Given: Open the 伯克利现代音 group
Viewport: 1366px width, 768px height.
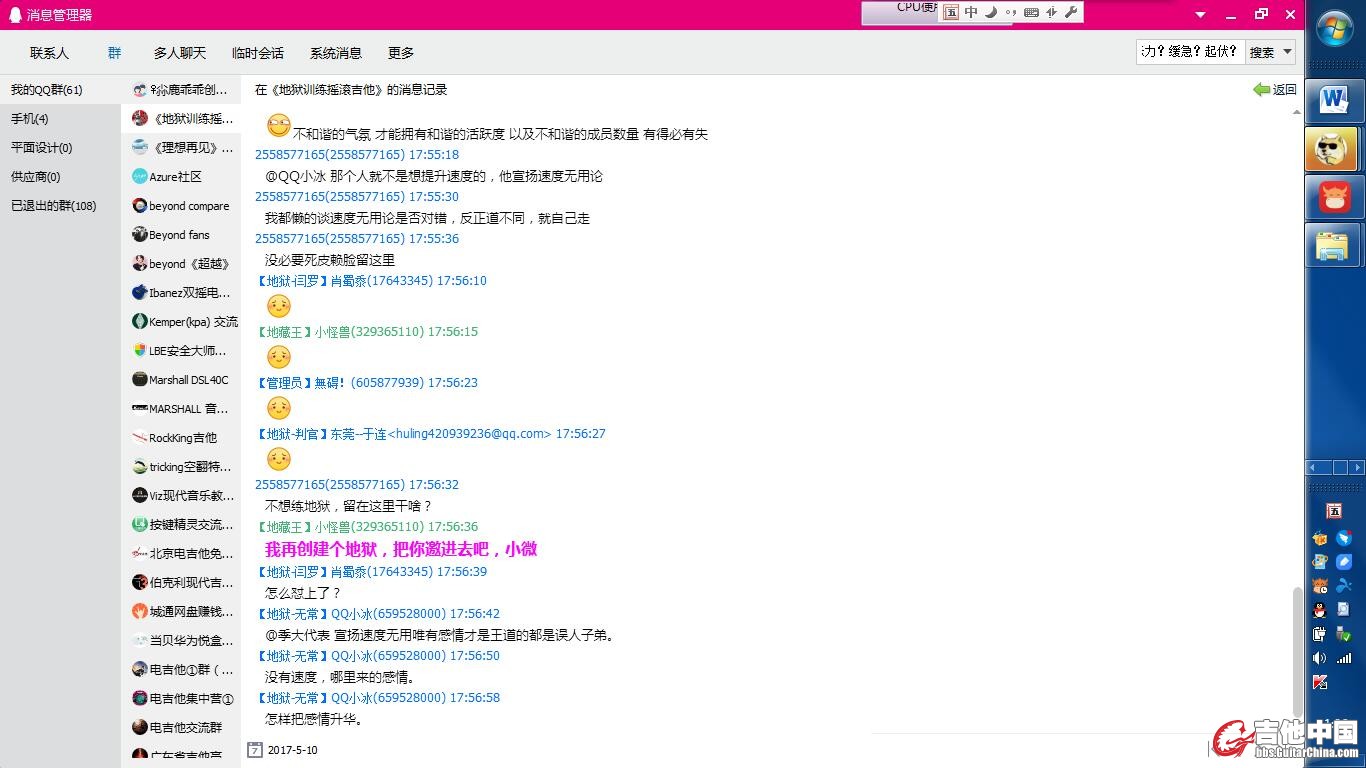Looking at the screenshot, I should (x=181, y=582).
